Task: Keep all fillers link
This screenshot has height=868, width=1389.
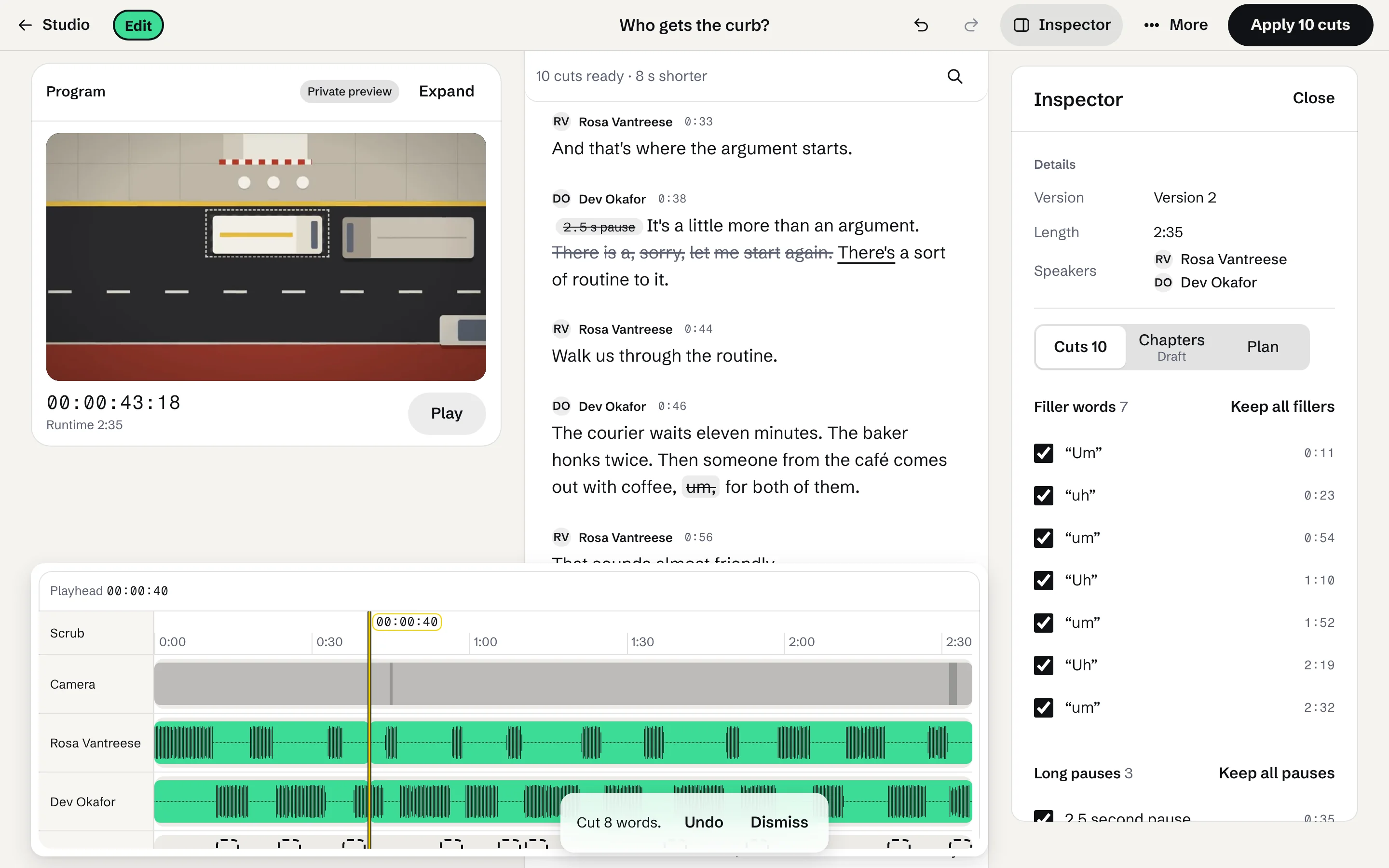Action: point(1282,407)
